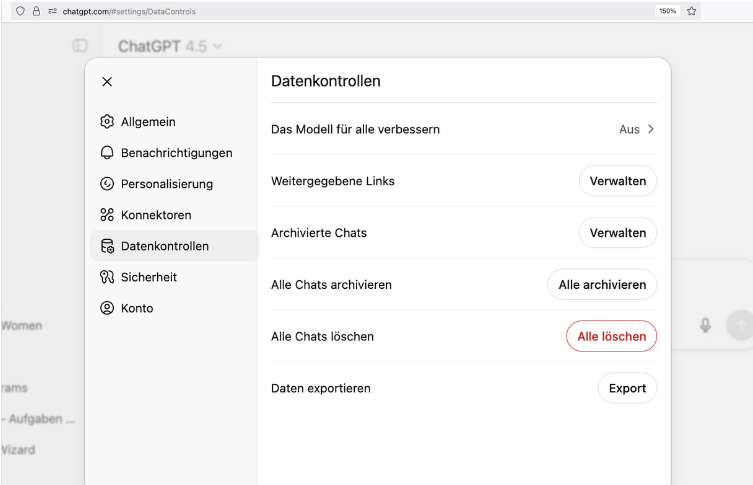Viewport: 753px width, 485px height.
Task: Open the Benachrichtigungen settings tab
Action: [174, 153]
